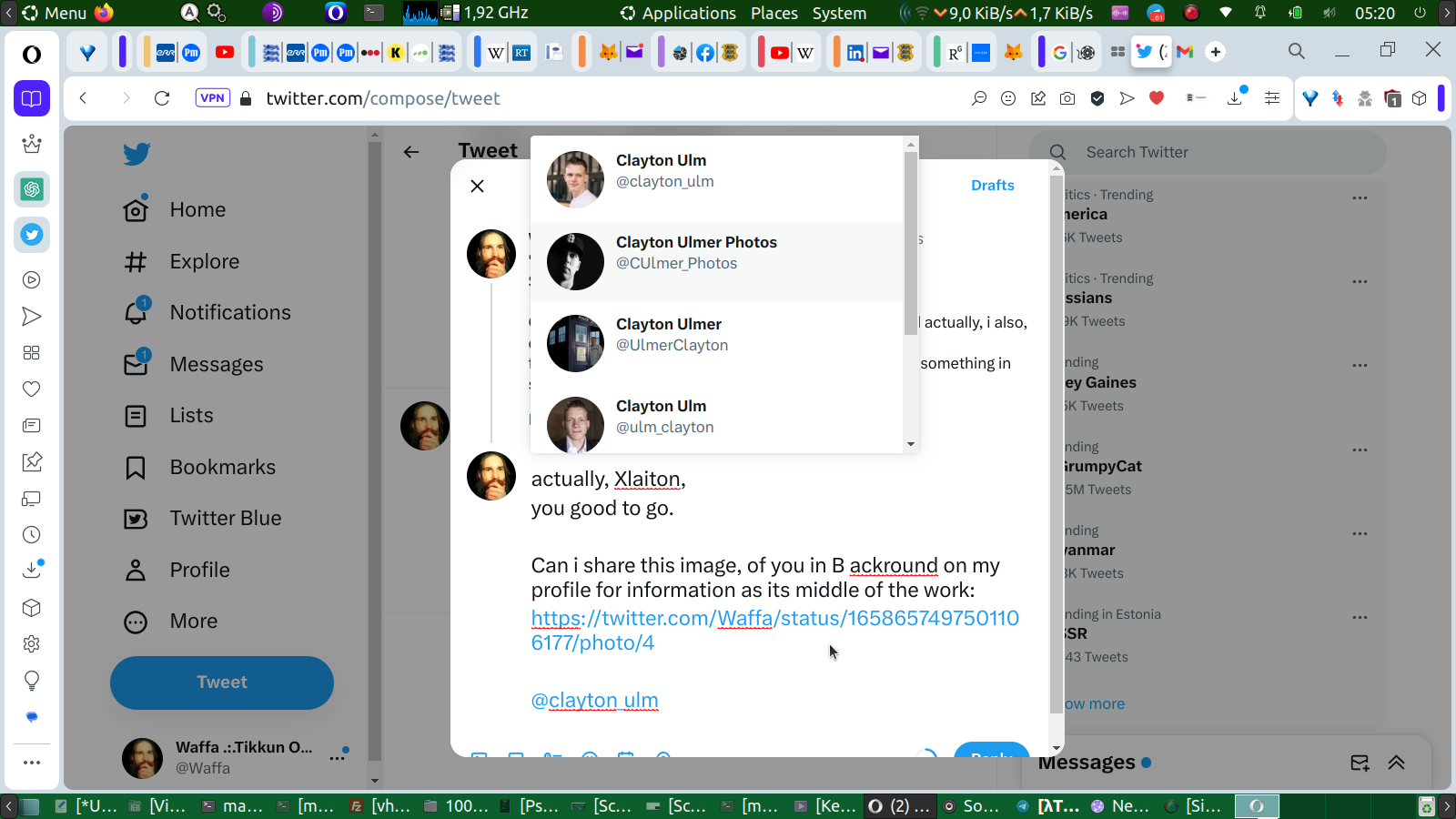This screenshot has width=1456, height=819.
Task: Choose Clayton Ulmer @UlmerClayton suggestion
Action: (717, 343)
